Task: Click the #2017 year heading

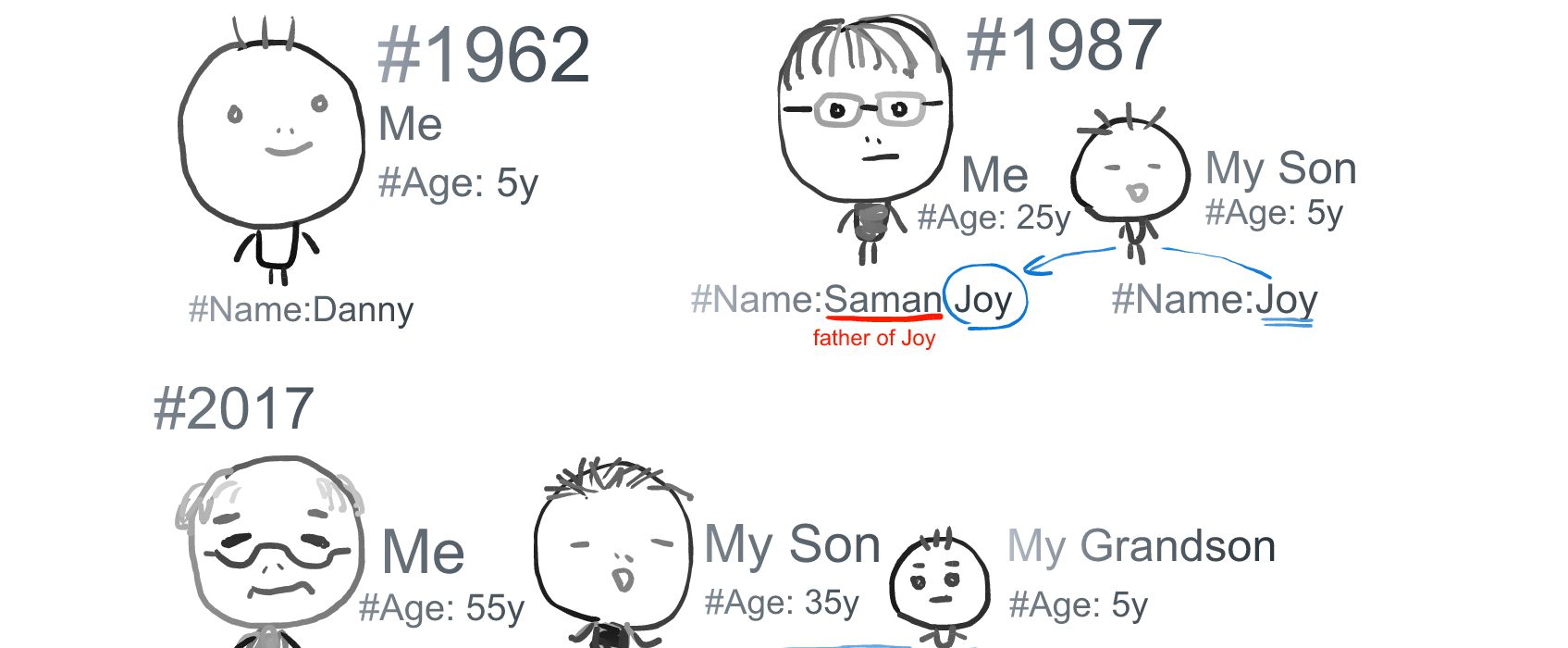Action: point(233,408)
